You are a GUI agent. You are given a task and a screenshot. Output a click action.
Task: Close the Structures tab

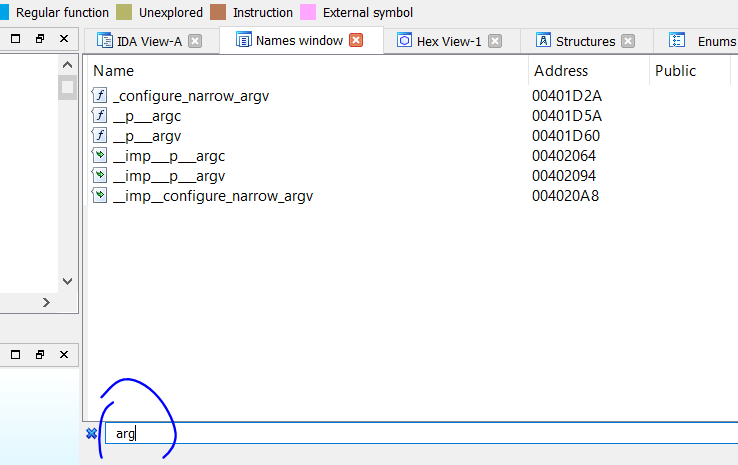click(x=627, y=41)
